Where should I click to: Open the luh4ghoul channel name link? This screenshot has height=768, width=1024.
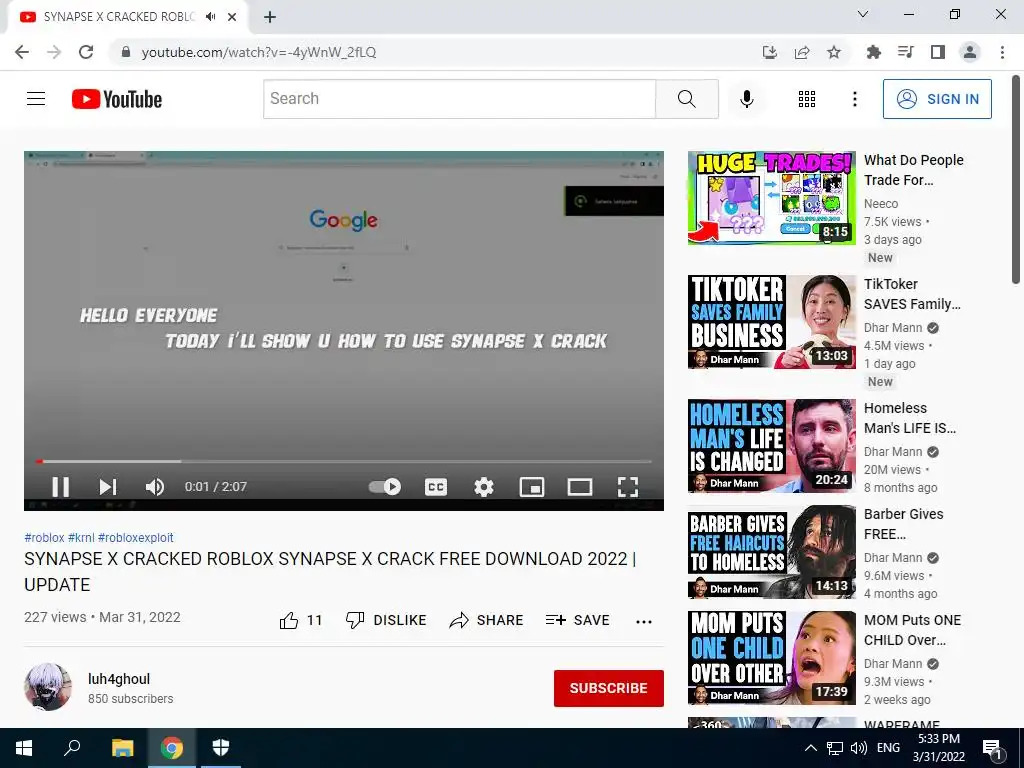click(119, 679)
